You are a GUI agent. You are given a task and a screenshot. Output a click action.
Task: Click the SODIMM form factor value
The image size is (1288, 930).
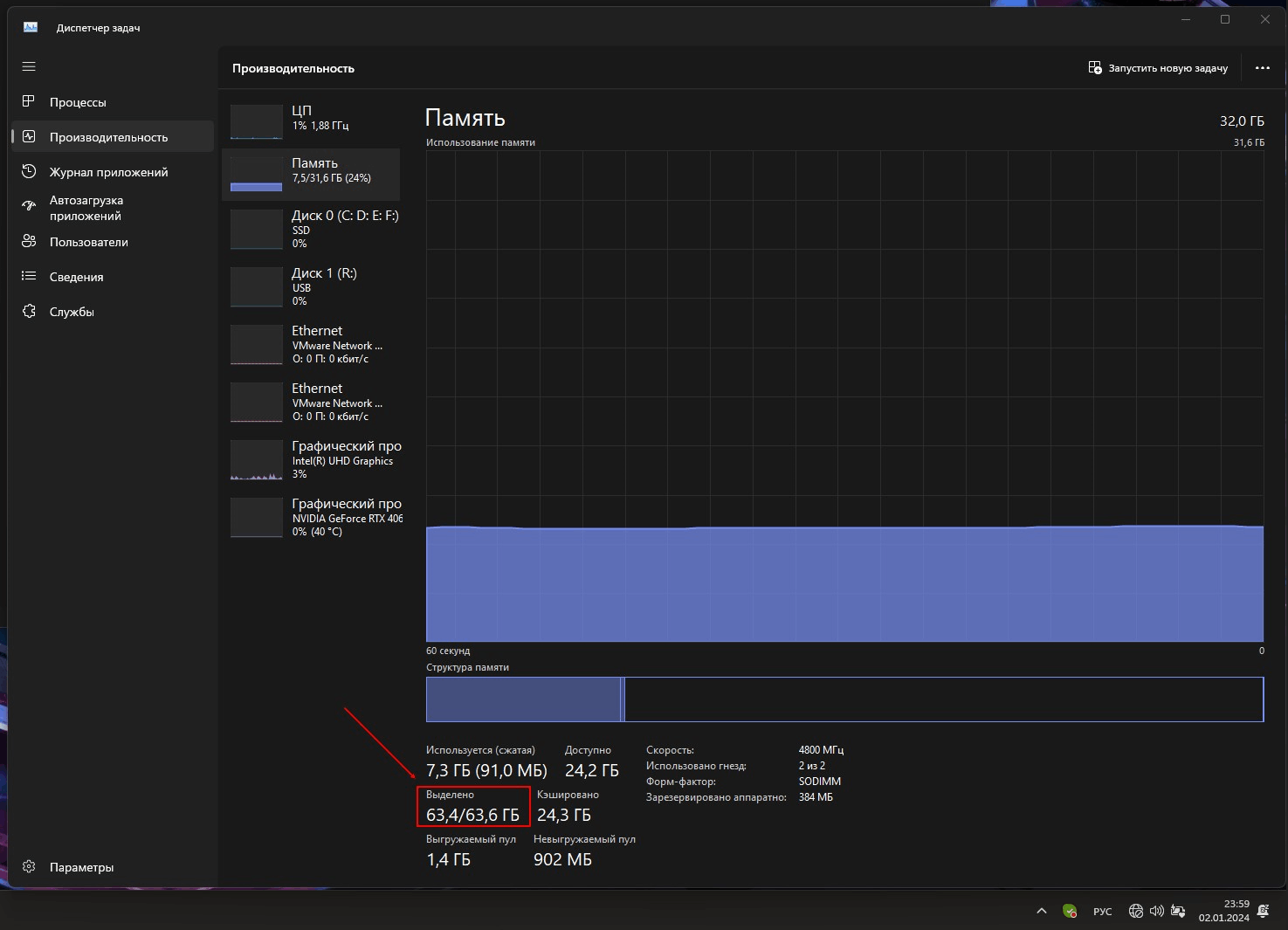click(x=820, y=782)
